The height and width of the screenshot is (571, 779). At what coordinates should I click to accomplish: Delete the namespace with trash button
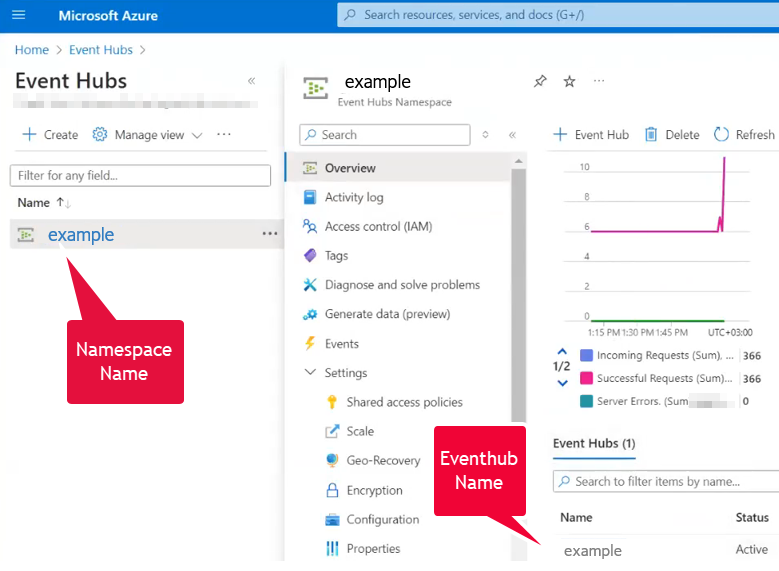tap(672, 135)
